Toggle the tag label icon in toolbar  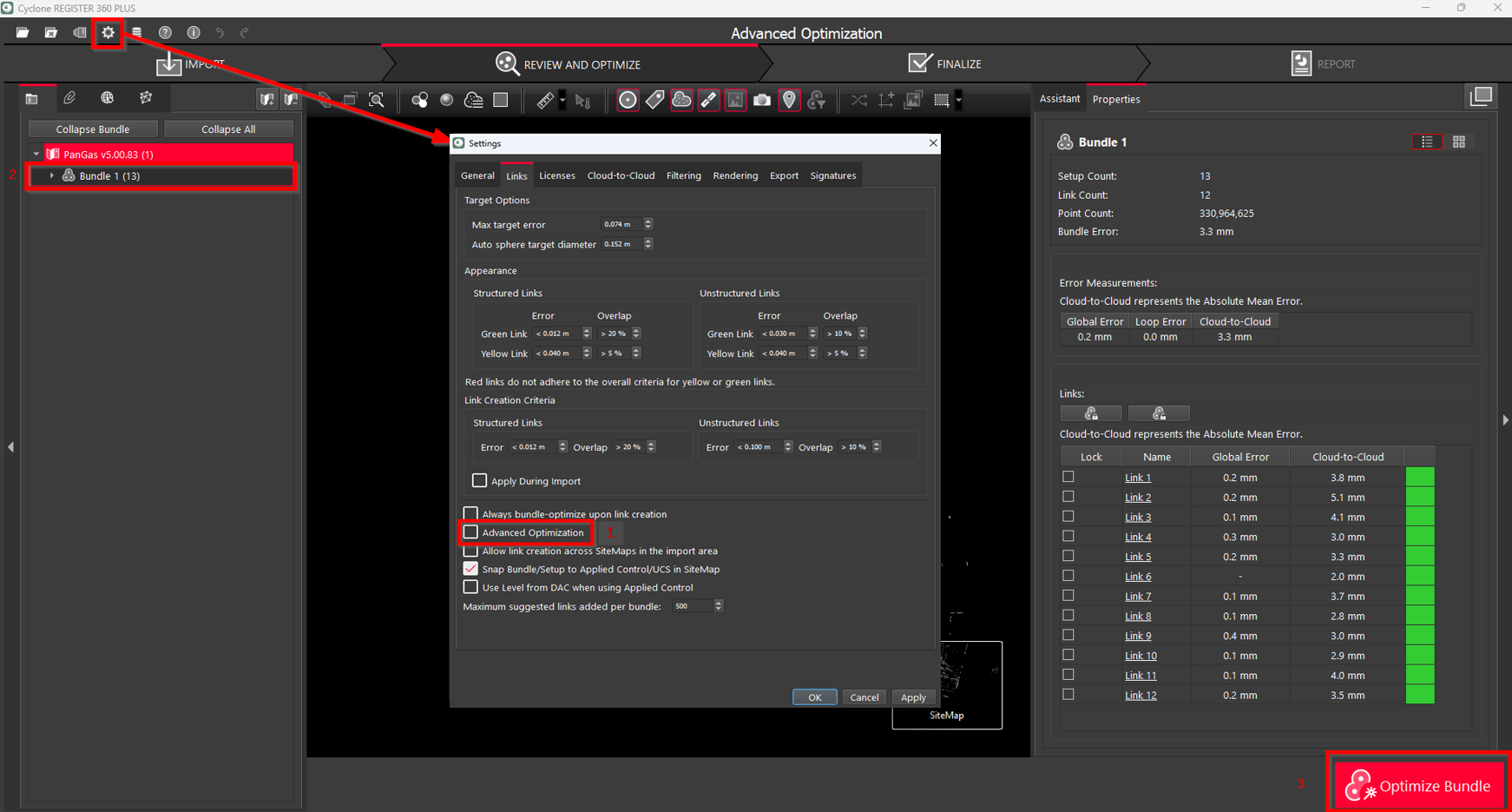coord(655,101)
